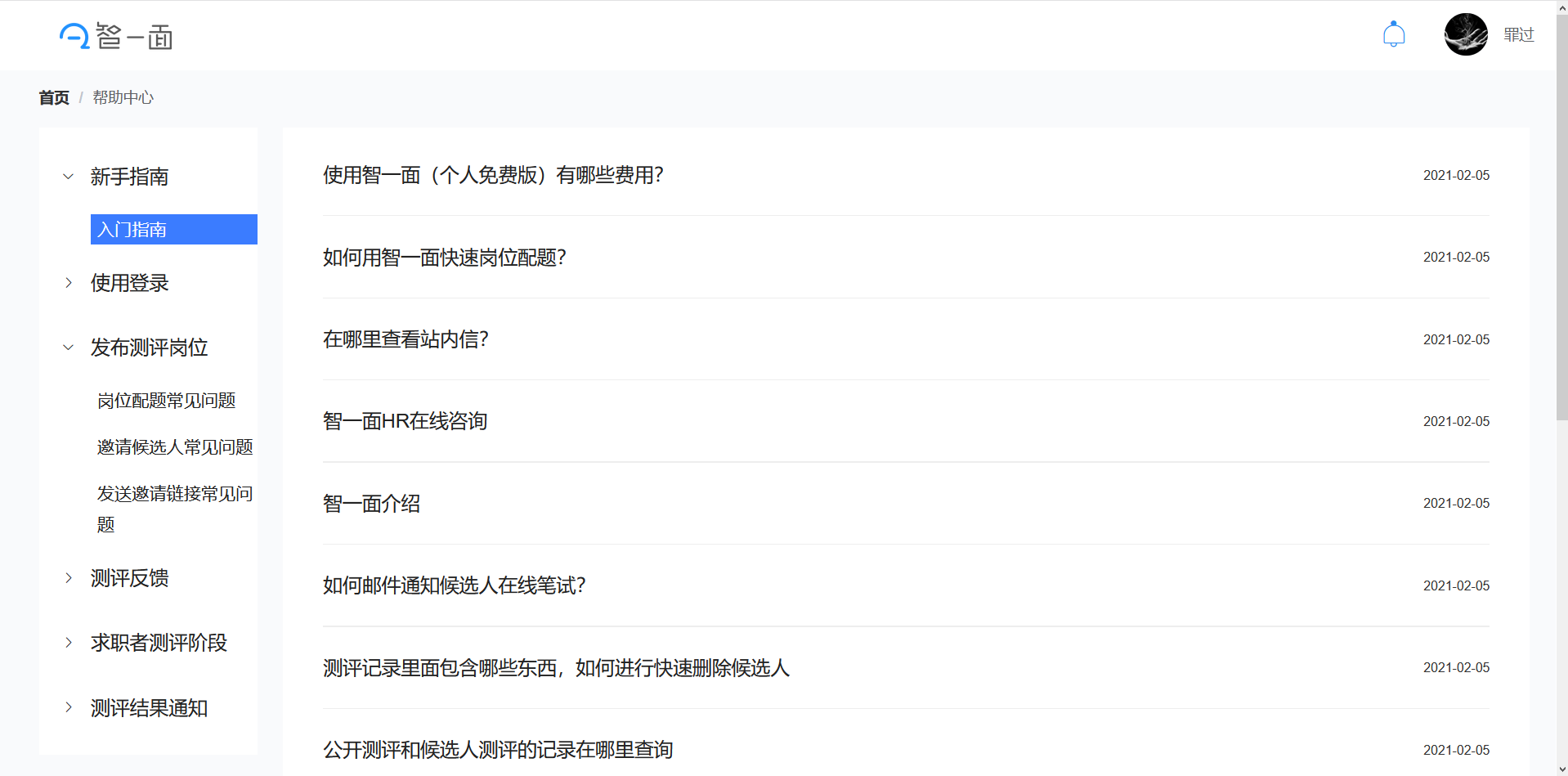Screen dimensions: 1568x776
Task: Expand the 测评反馈 section chevron
Action: click(69, 578)
